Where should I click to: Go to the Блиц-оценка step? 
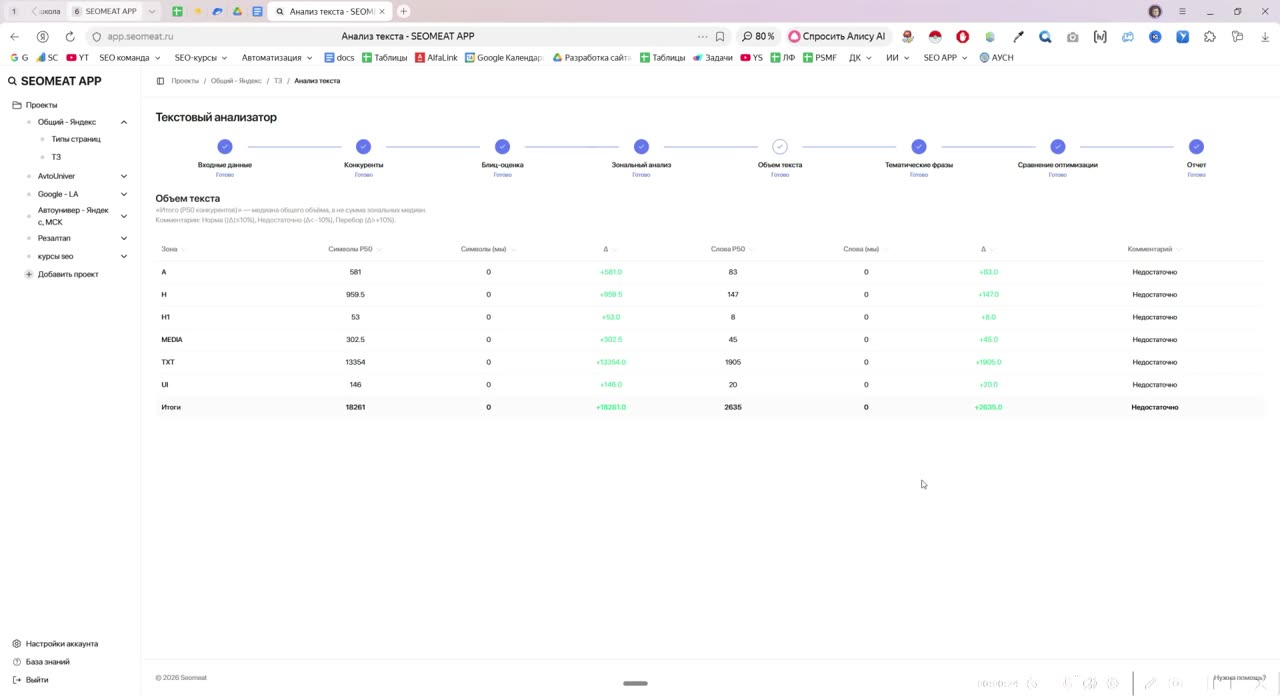[502, 147]
